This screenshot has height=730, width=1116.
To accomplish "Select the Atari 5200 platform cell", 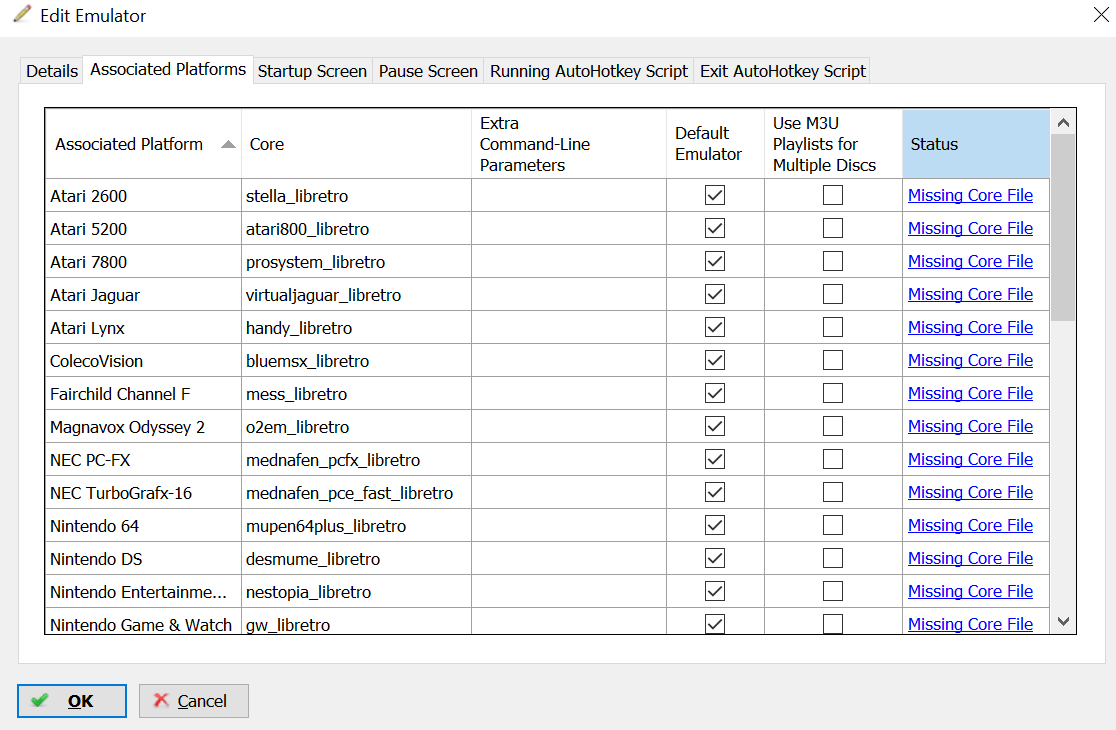I will tap(143, 228).
